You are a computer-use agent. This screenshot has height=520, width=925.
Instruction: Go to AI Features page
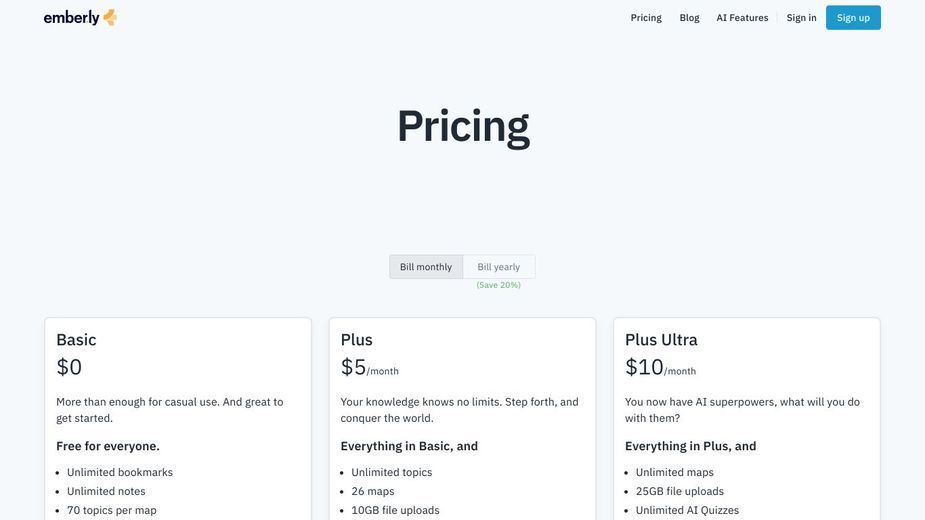click(742, 18)
